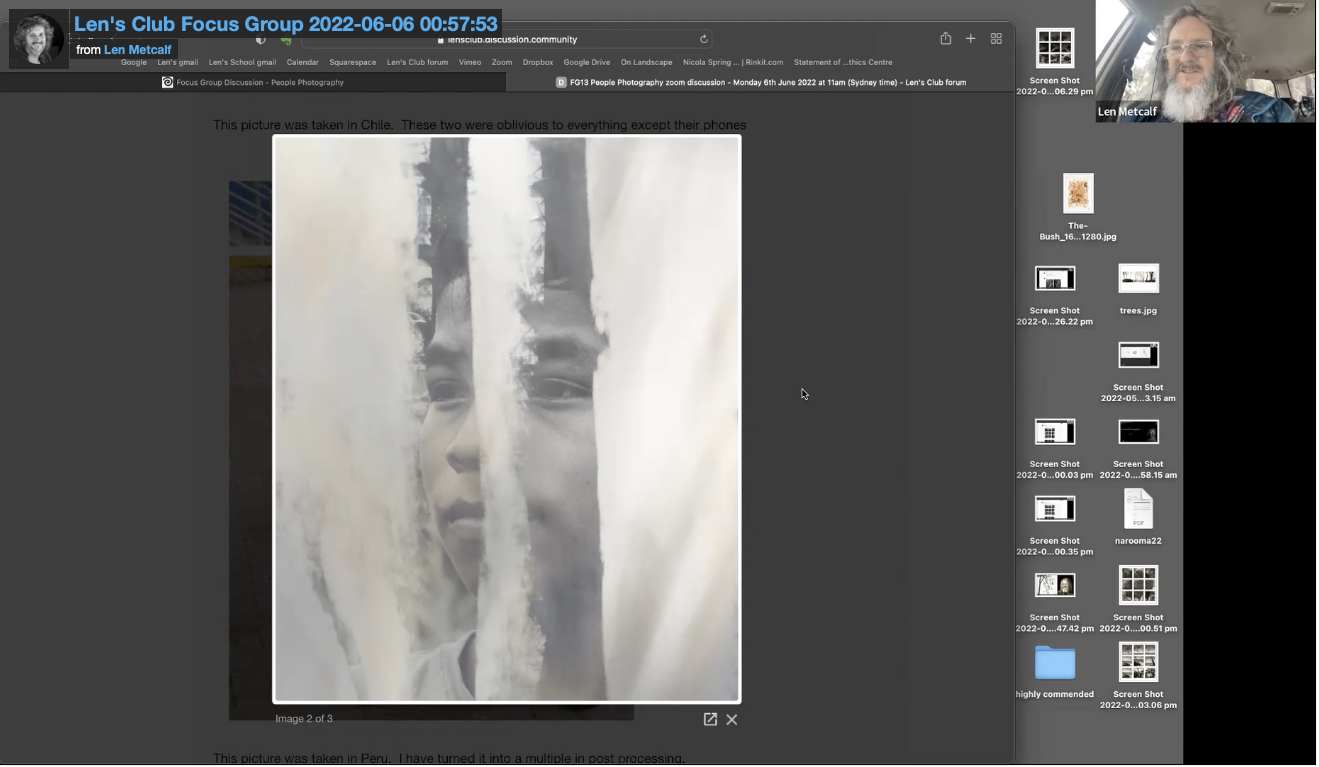1319x767 pixels.
Task: Switch to FG13 People Photography zoom discussion tab
Action: pyautogui.click(x=761, y=82)
